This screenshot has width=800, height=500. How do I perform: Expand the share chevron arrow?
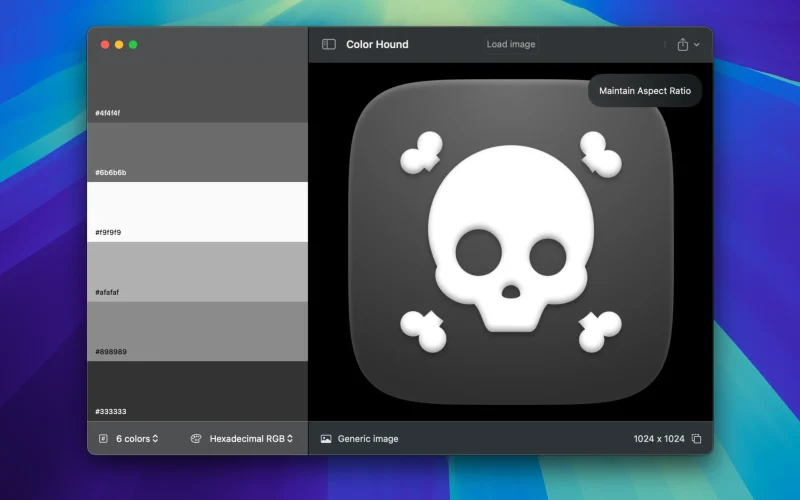coord(696,44)
